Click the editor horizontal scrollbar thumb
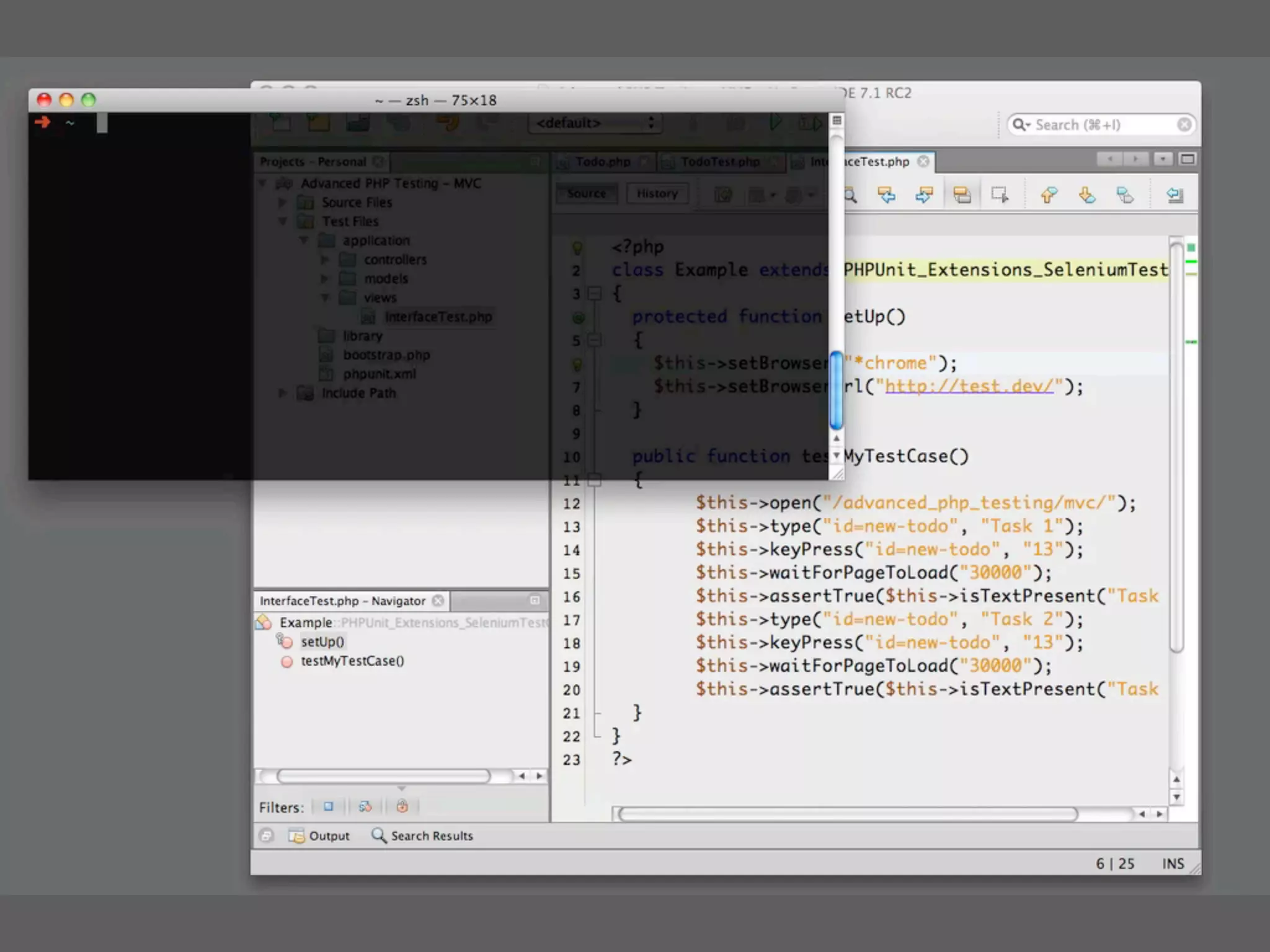Viewport: 1270px width, 952px height. click(847, 814)
